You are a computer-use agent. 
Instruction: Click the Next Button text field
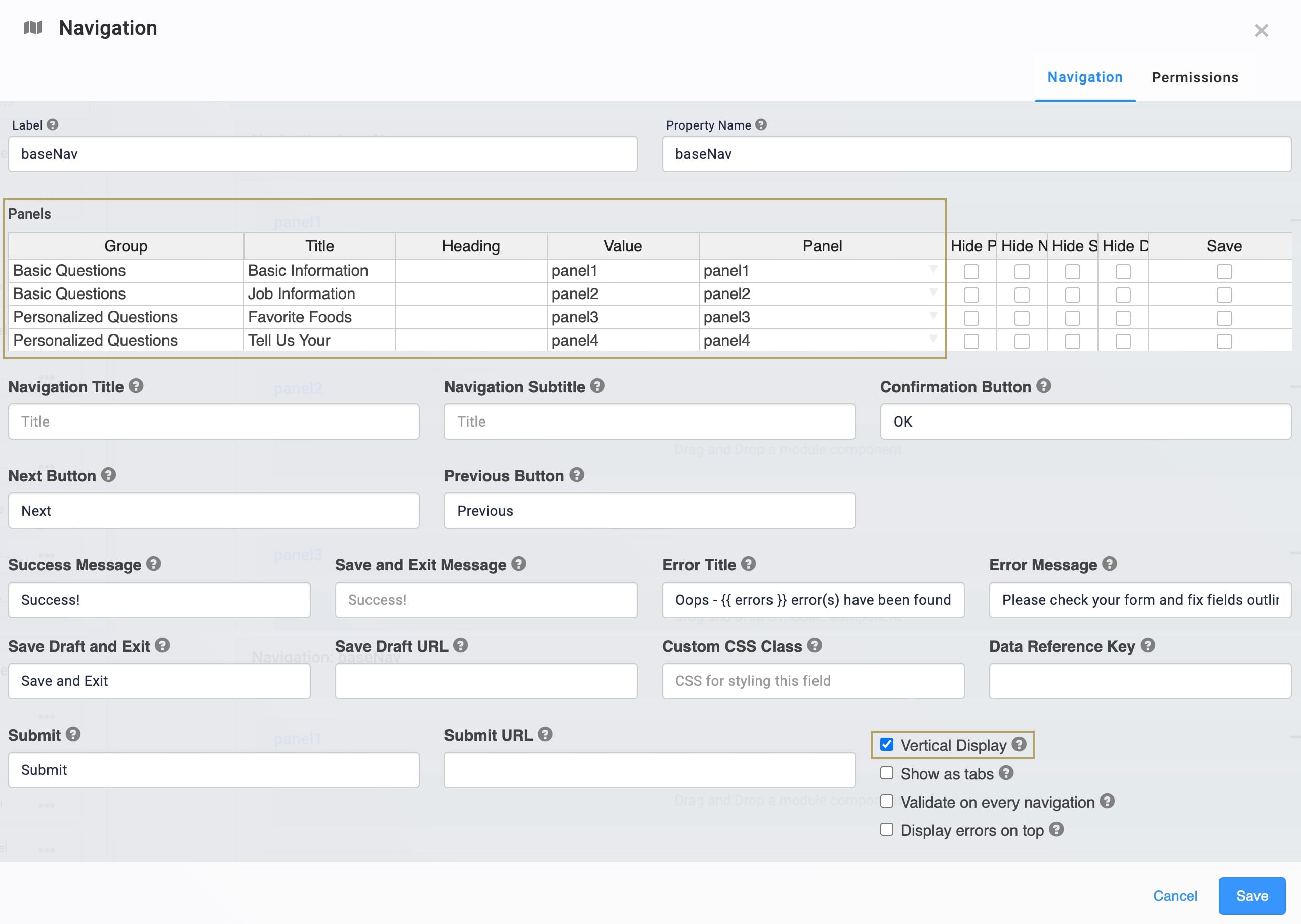click(x=214, y=511)
